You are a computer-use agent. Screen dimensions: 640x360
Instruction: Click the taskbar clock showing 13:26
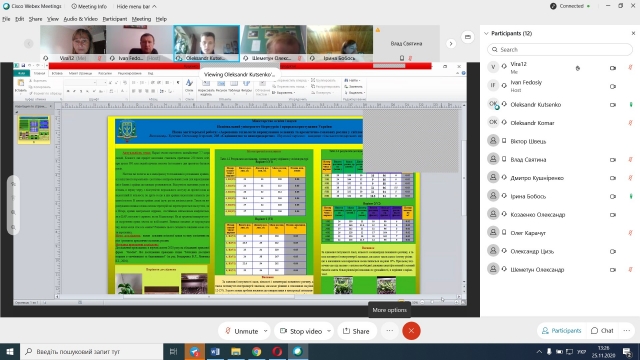[603, 351]
